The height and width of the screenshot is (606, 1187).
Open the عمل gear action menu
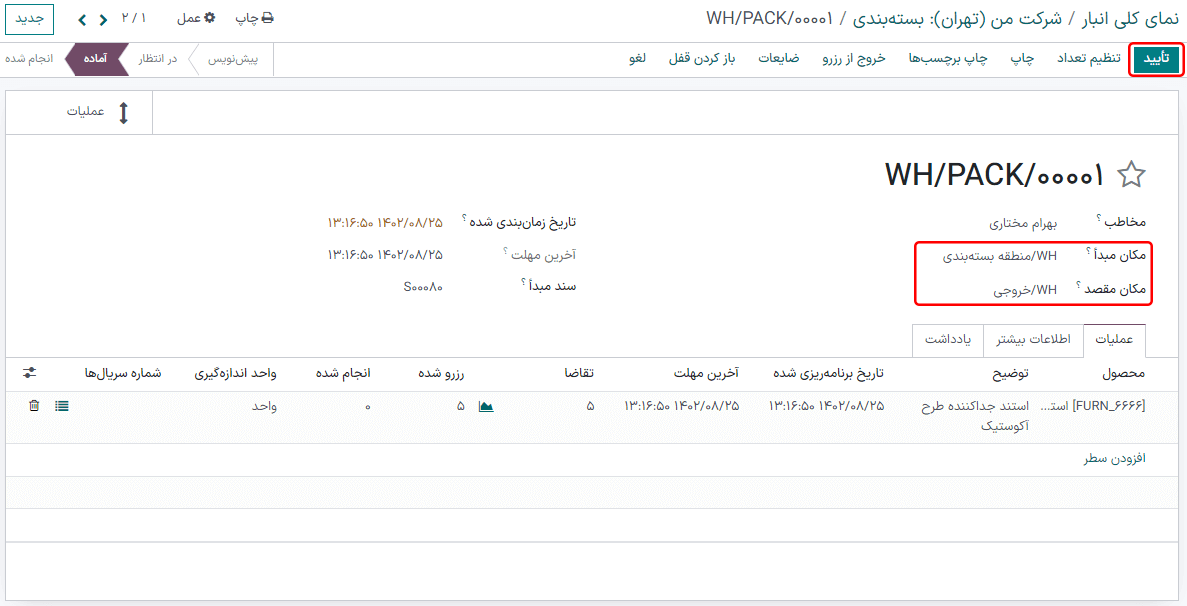(196, 18)
